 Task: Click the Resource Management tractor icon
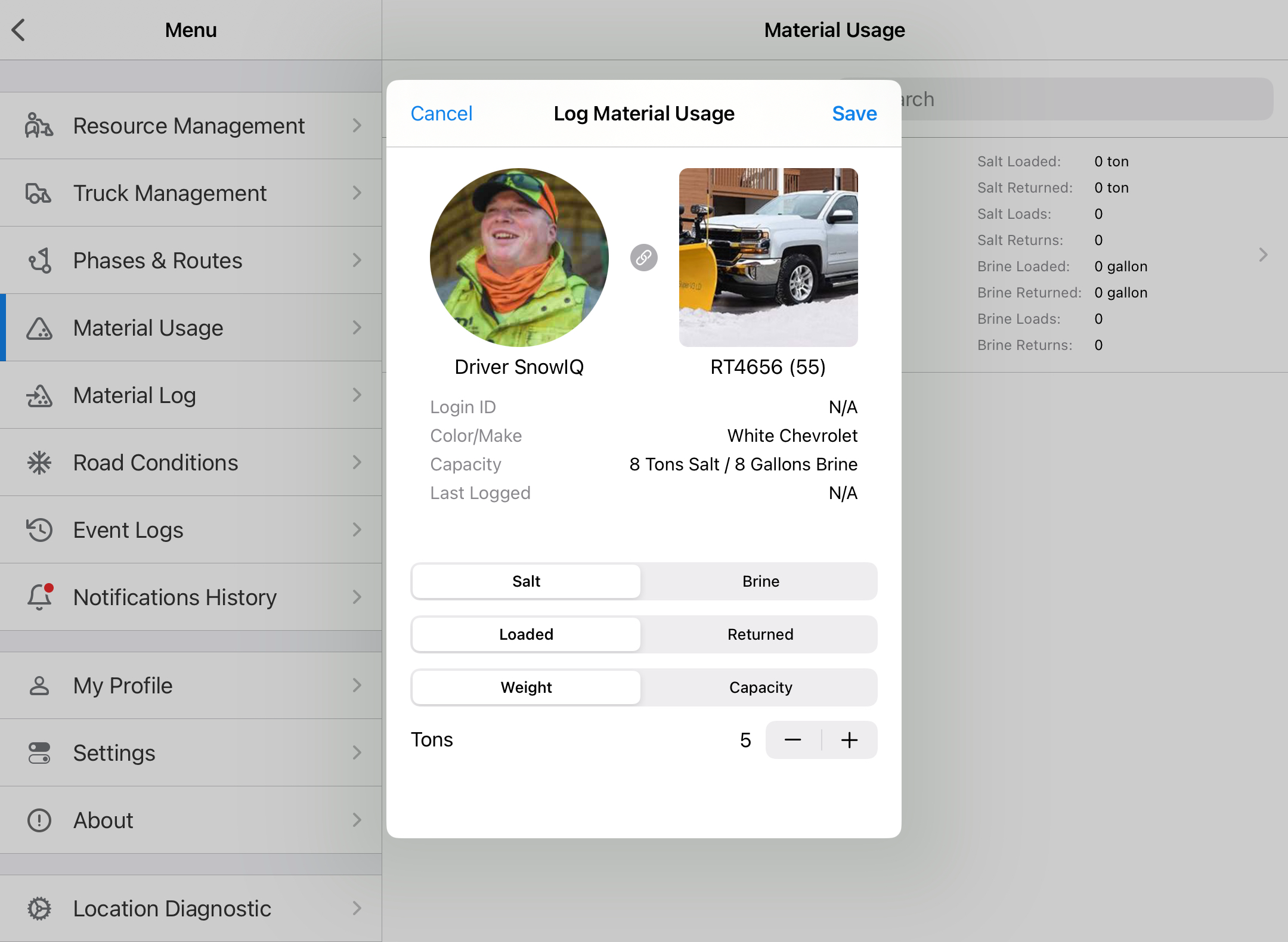(x=39, y=126)
